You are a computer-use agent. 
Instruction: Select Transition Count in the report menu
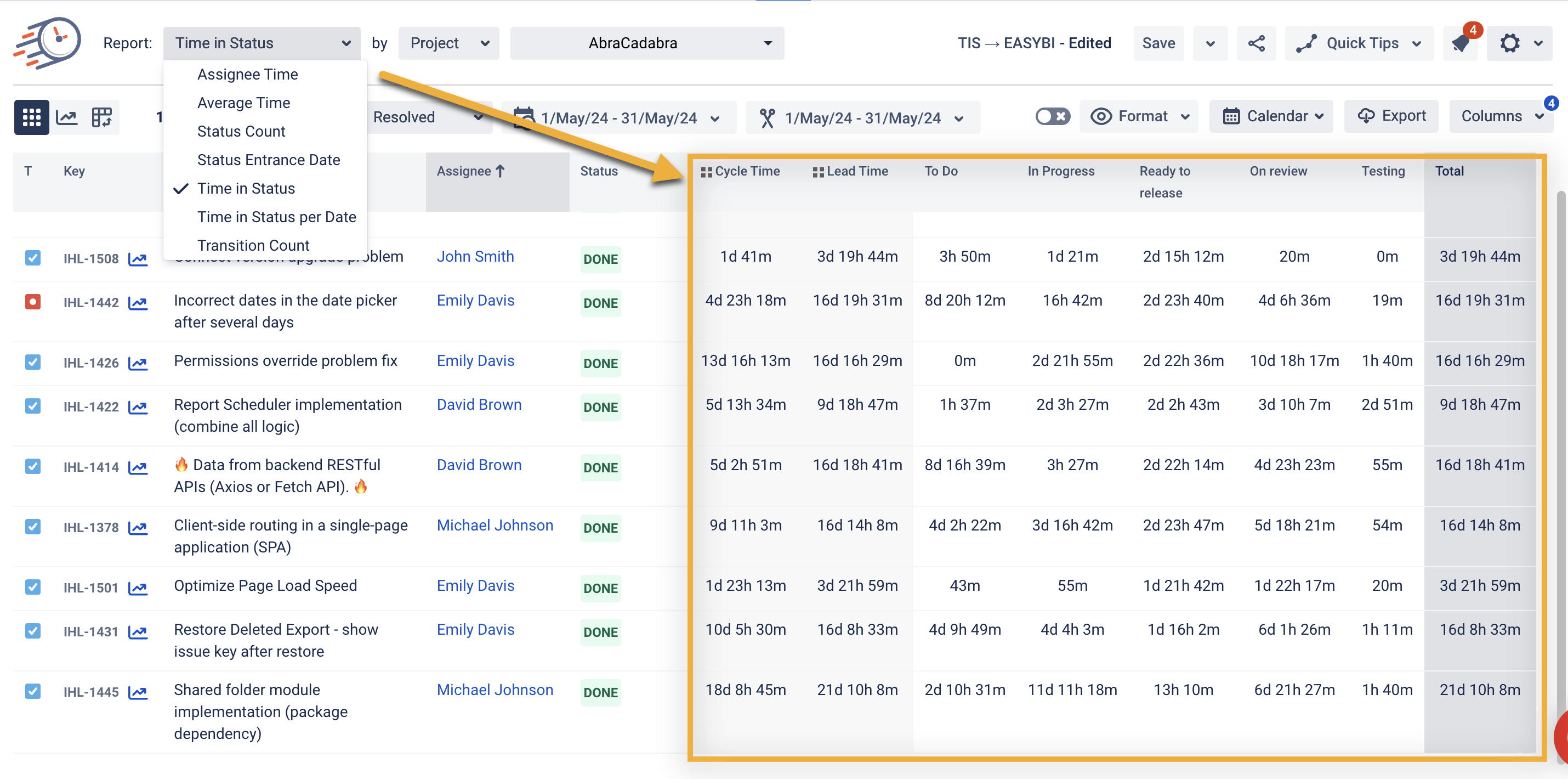tap(253, 245)
